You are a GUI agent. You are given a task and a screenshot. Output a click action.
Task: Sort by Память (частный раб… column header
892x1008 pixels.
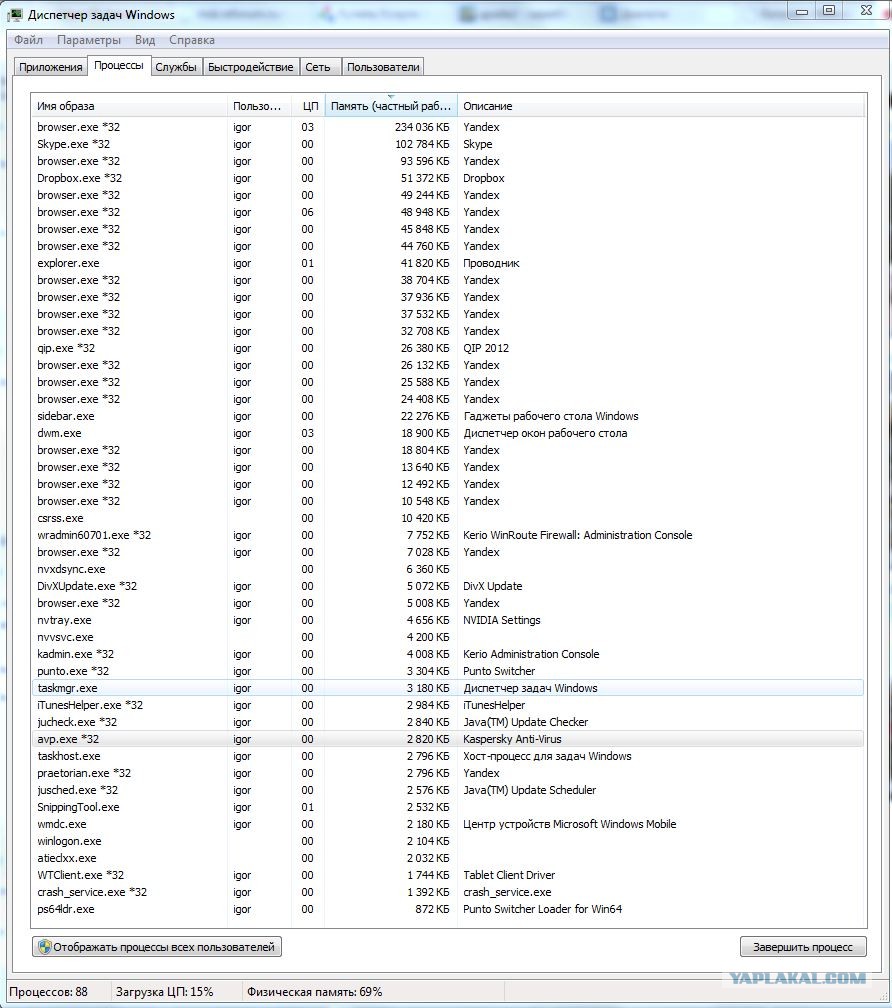point(391,106)
